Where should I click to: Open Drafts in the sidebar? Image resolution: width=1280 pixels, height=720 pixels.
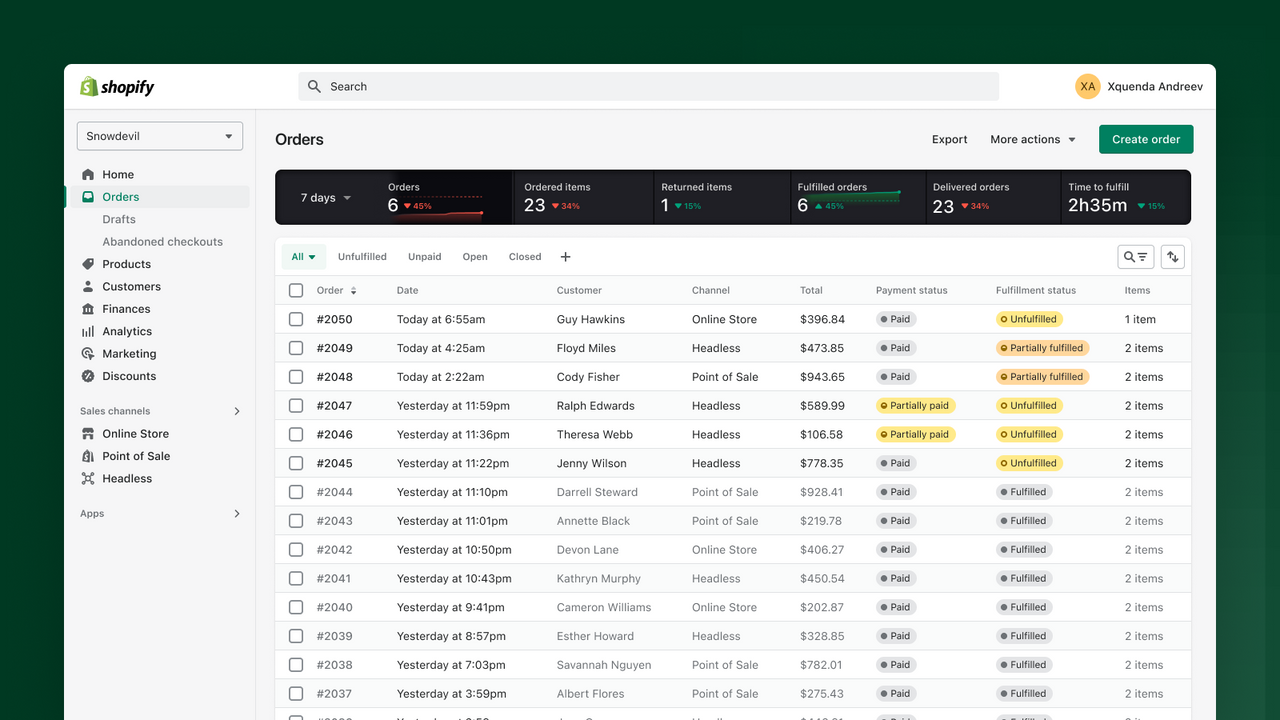(119, 219)
